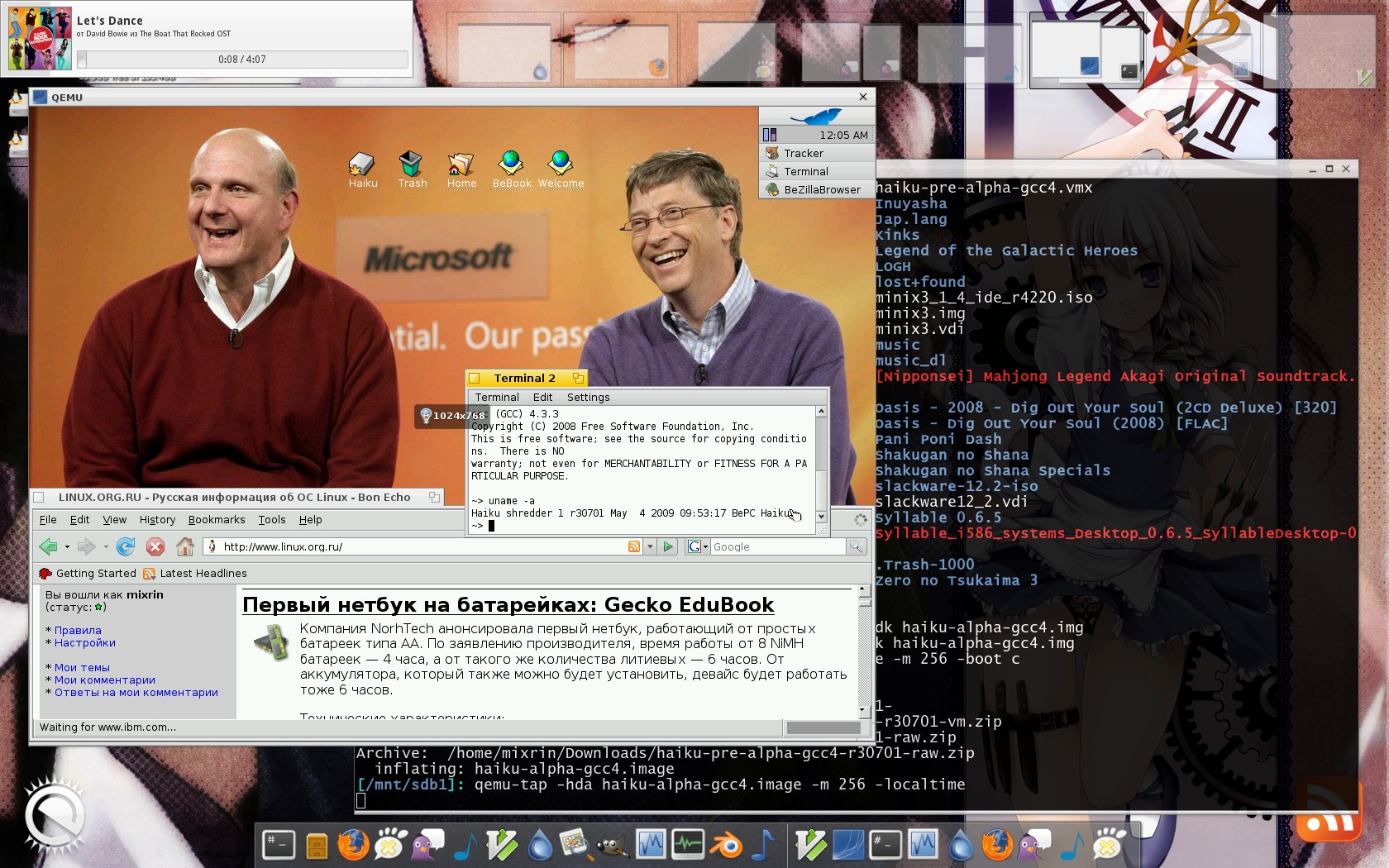Open the Back history dropdown arrow
The image size is (1389, 868).
67,546
